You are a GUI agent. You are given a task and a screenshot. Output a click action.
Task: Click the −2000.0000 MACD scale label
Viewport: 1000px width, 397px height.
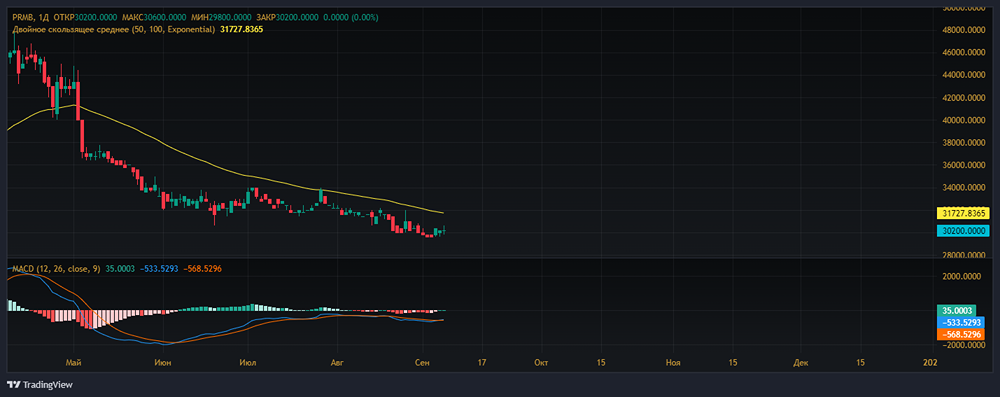963,345
